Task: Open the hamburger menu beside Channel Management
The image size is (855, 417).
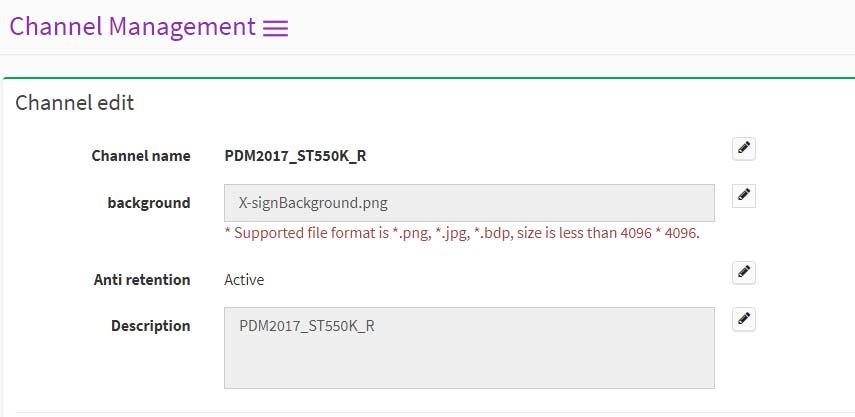Action: click(x=275, y=28)
